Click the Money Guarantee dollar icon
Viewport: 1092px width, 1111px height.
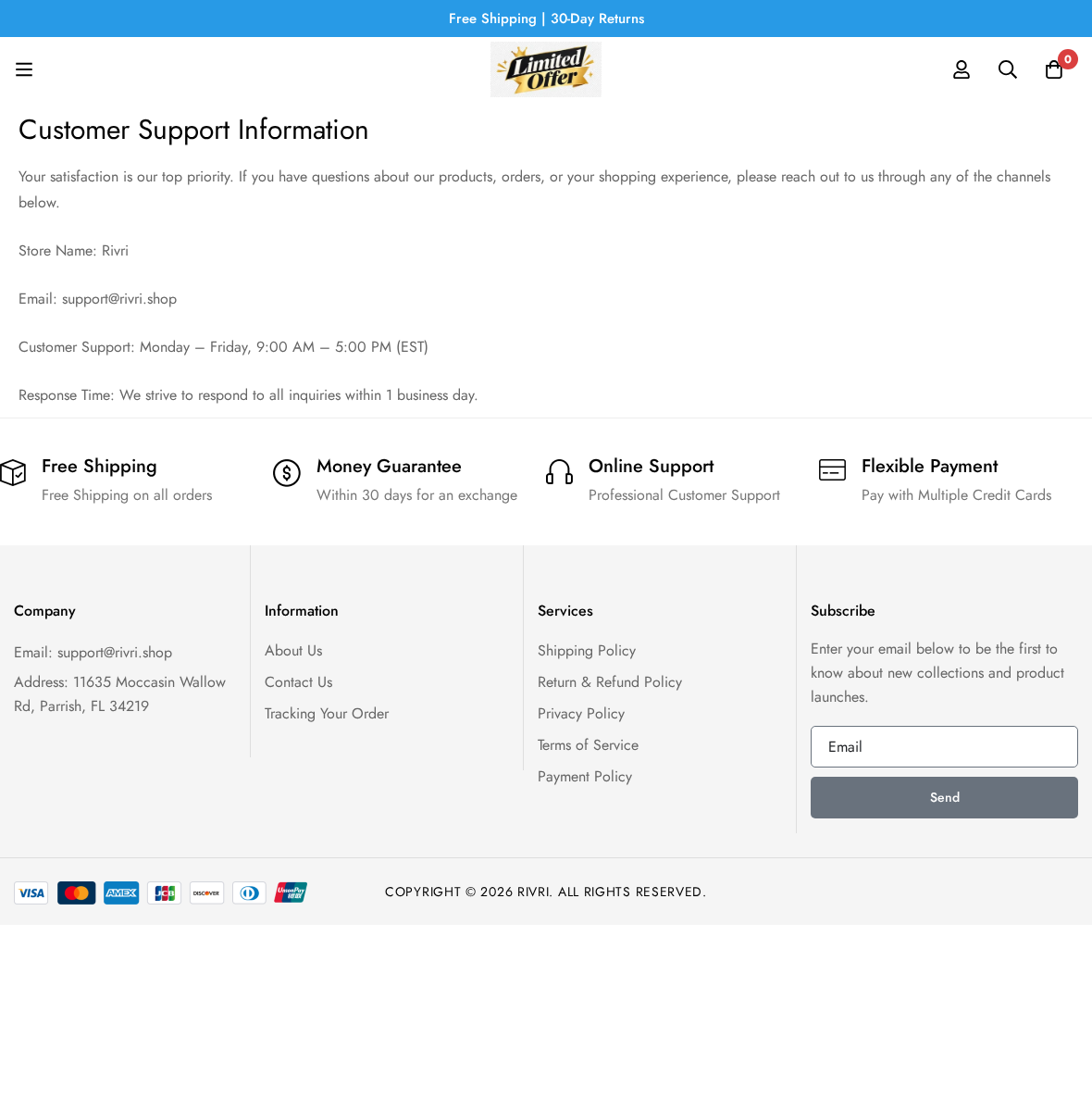pos(287,473)
